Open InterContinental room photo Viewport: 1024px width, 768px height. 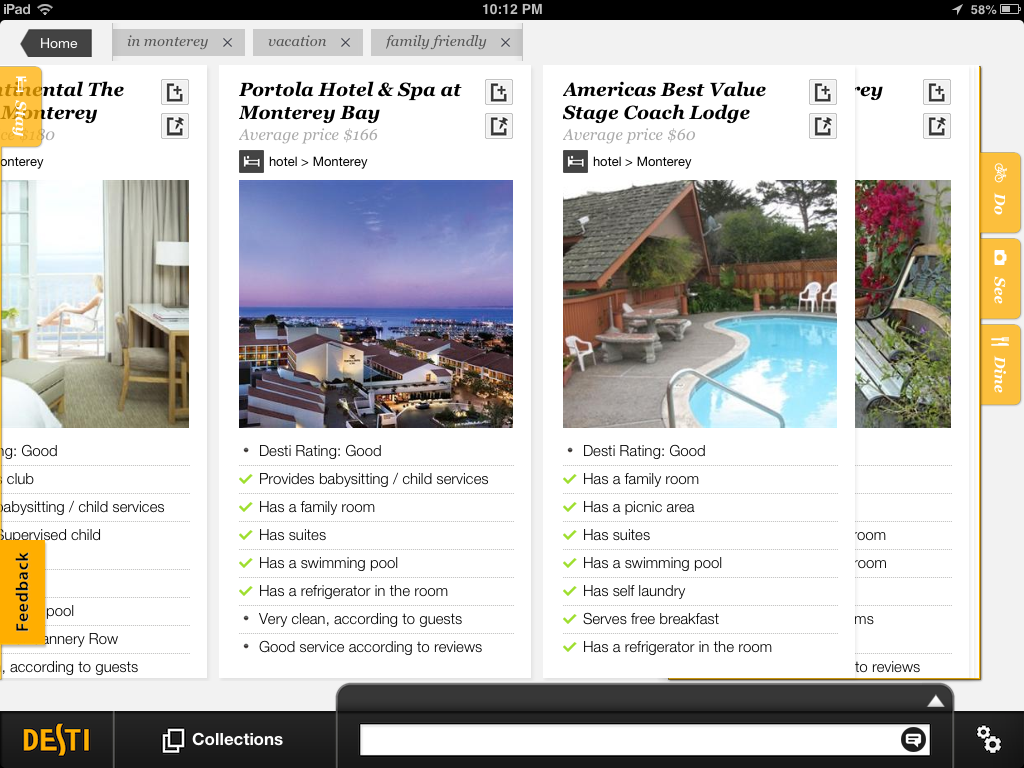pos(95,304)
